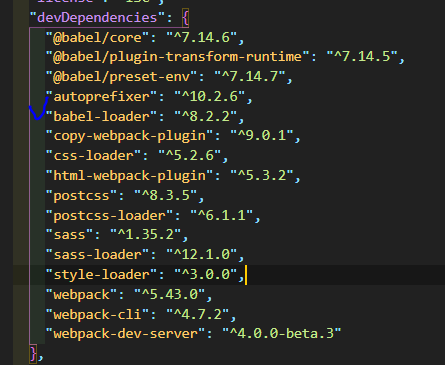
Task: Select the "webpack" package key
Action: 82,295
